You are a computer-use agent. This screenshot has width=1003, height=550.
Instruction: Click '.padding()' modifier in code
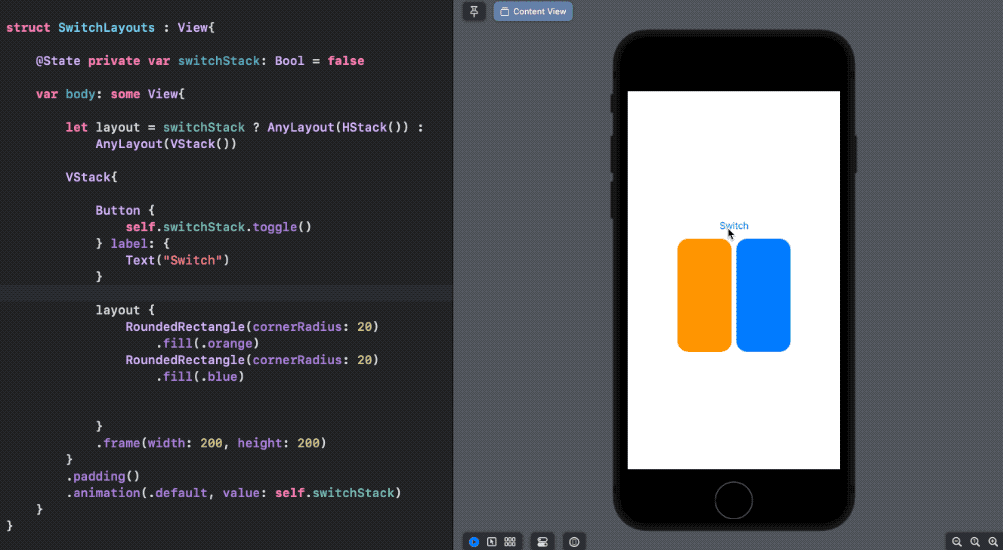[x=102, y=476]
